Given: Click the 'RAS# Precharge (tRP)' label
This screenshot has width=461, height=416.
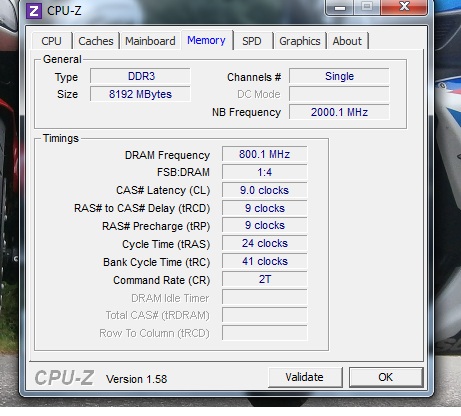Looking at the screenshot, I should 156,226.
